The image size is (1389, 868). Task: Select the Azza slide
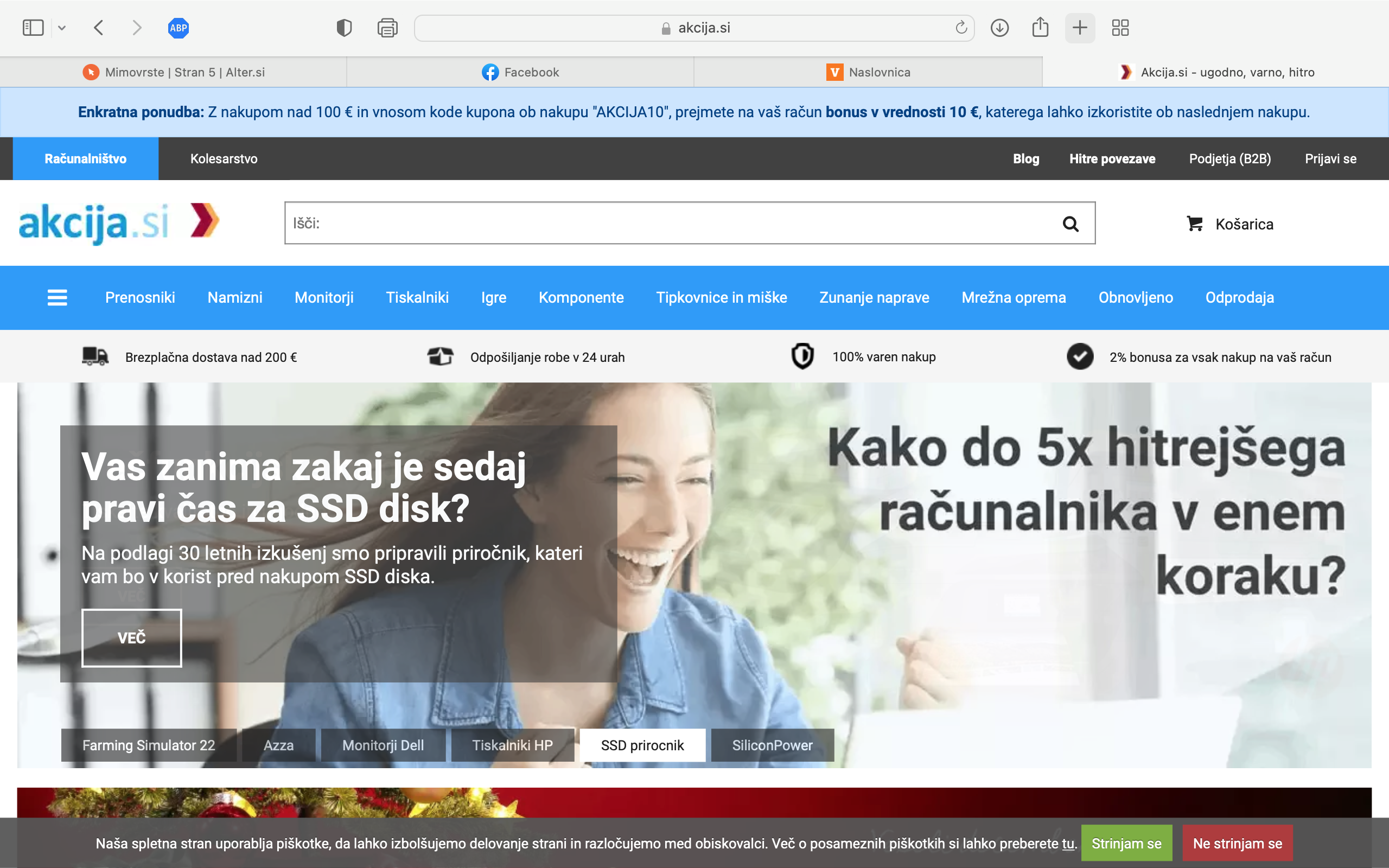pos(278,745)
